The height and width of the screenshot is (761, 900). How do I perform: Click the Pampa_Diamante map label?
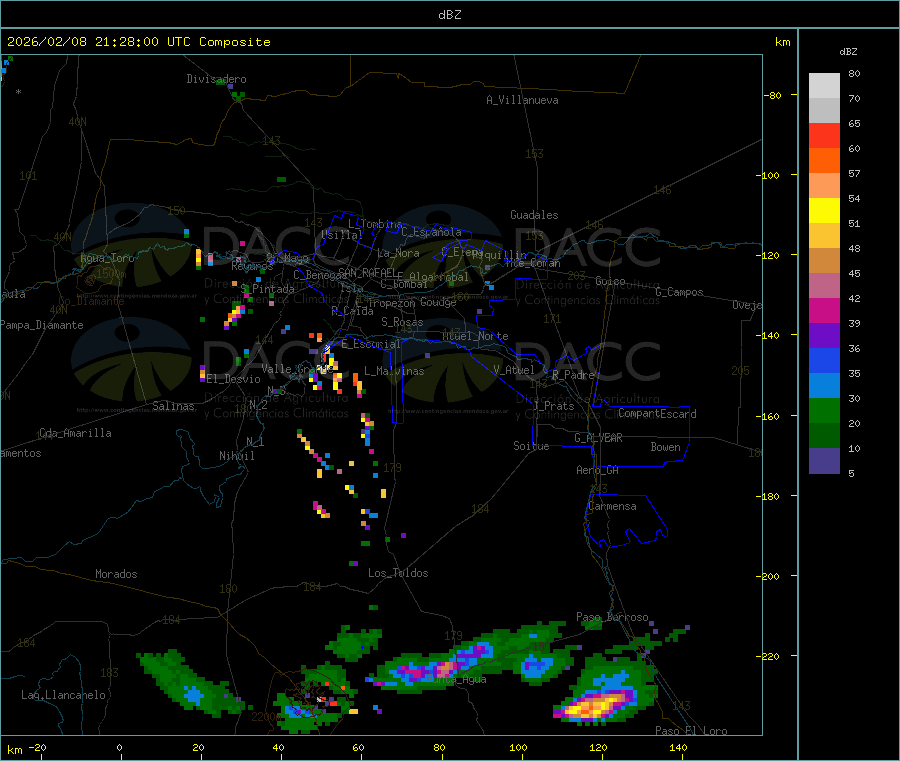pyautogui.click(x=42, y=325)
